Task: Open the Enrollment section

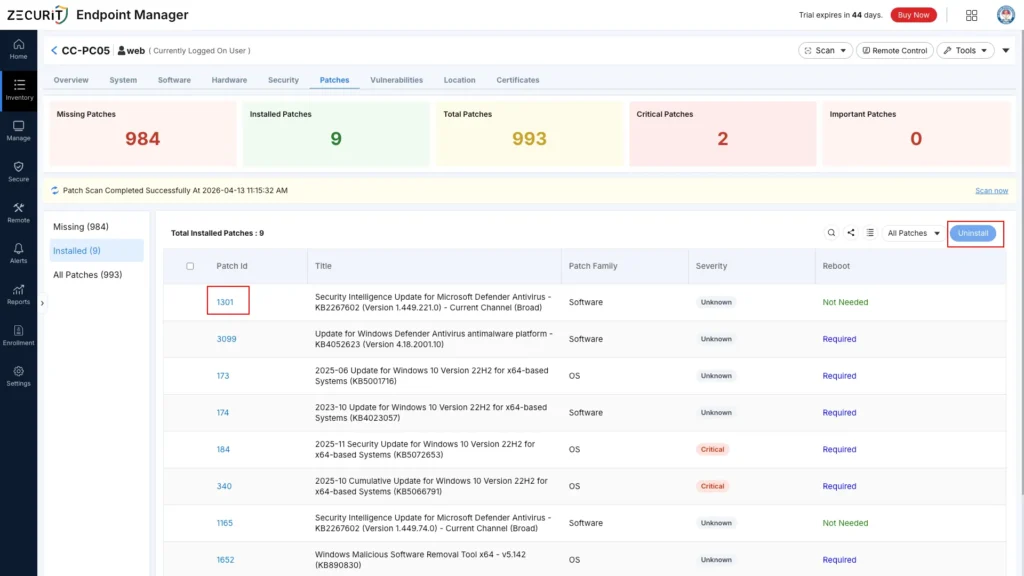Action: 18,335
